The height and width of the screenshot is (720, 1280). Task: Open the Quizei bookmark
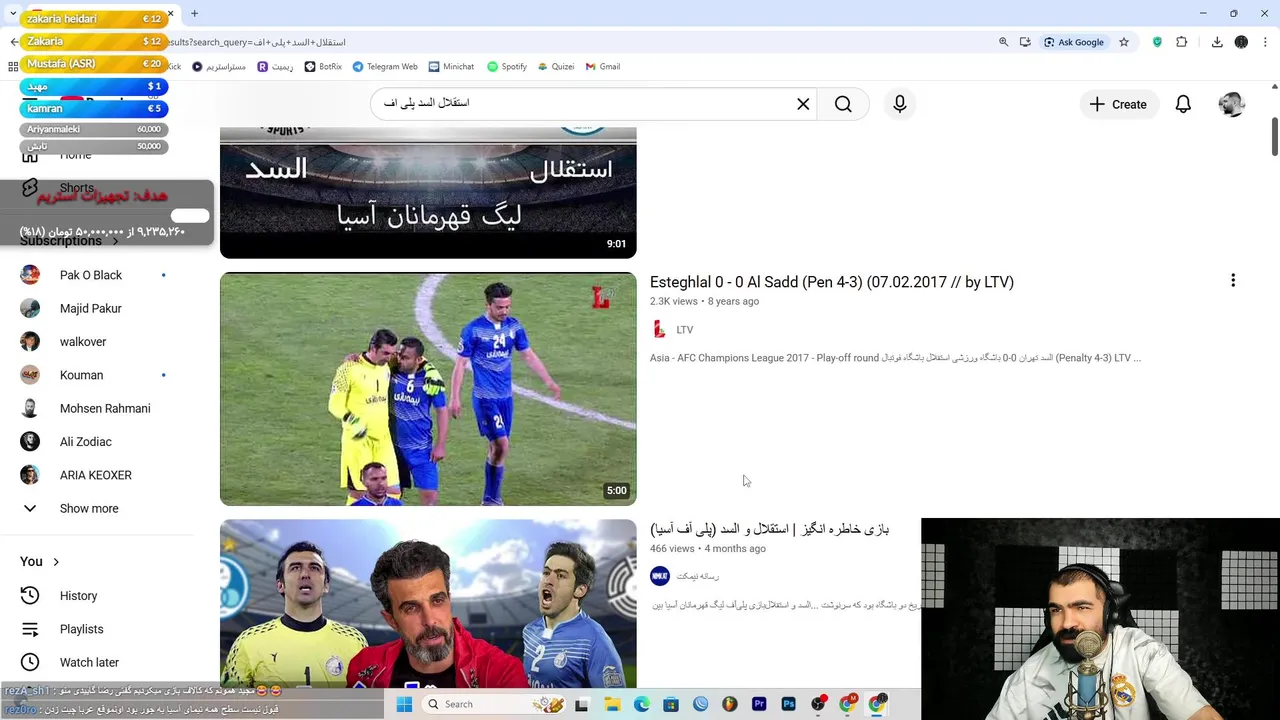coord(555,66)
